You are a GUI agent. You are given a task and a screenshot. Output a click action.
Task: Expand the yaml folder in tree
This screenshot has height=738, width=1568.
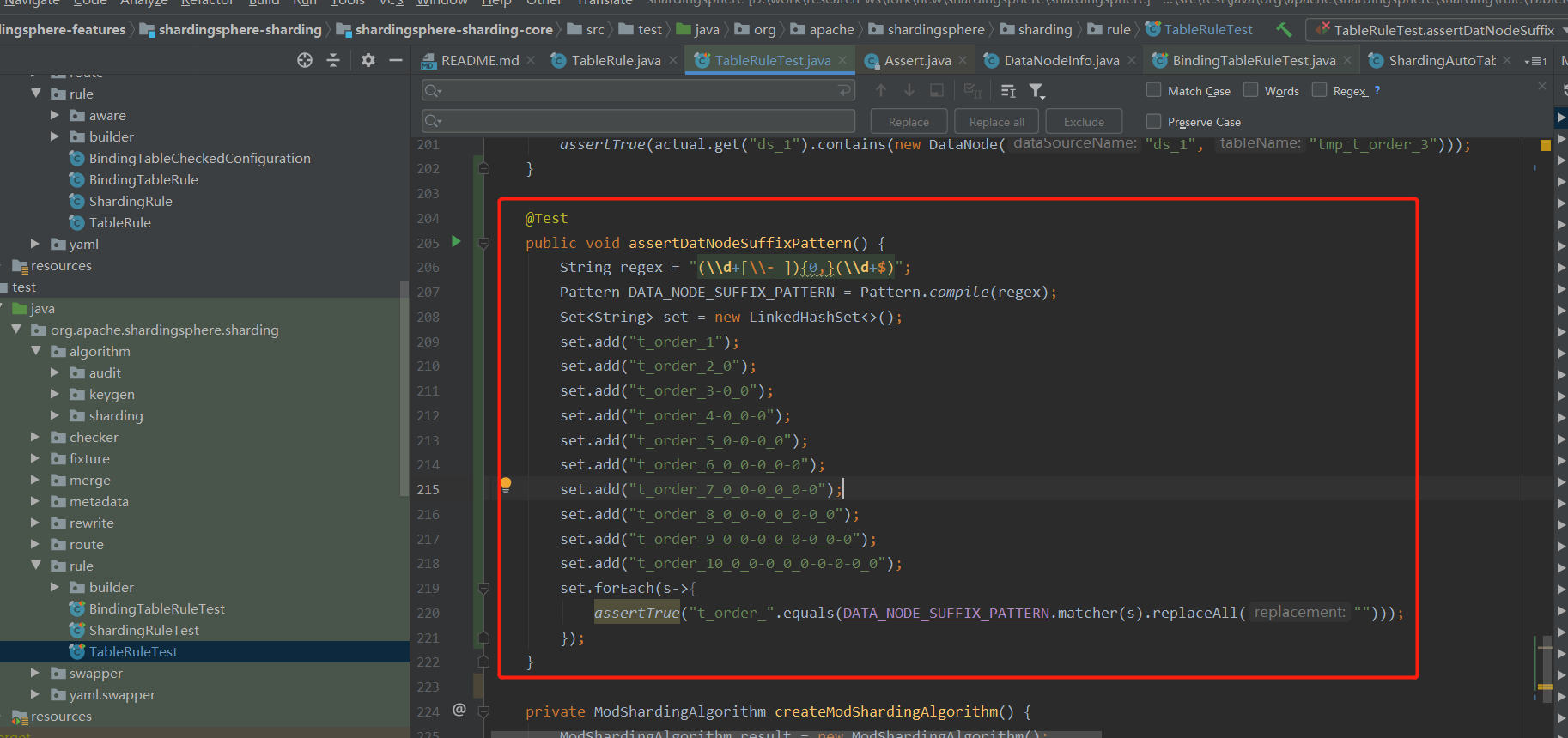(35, 244)
